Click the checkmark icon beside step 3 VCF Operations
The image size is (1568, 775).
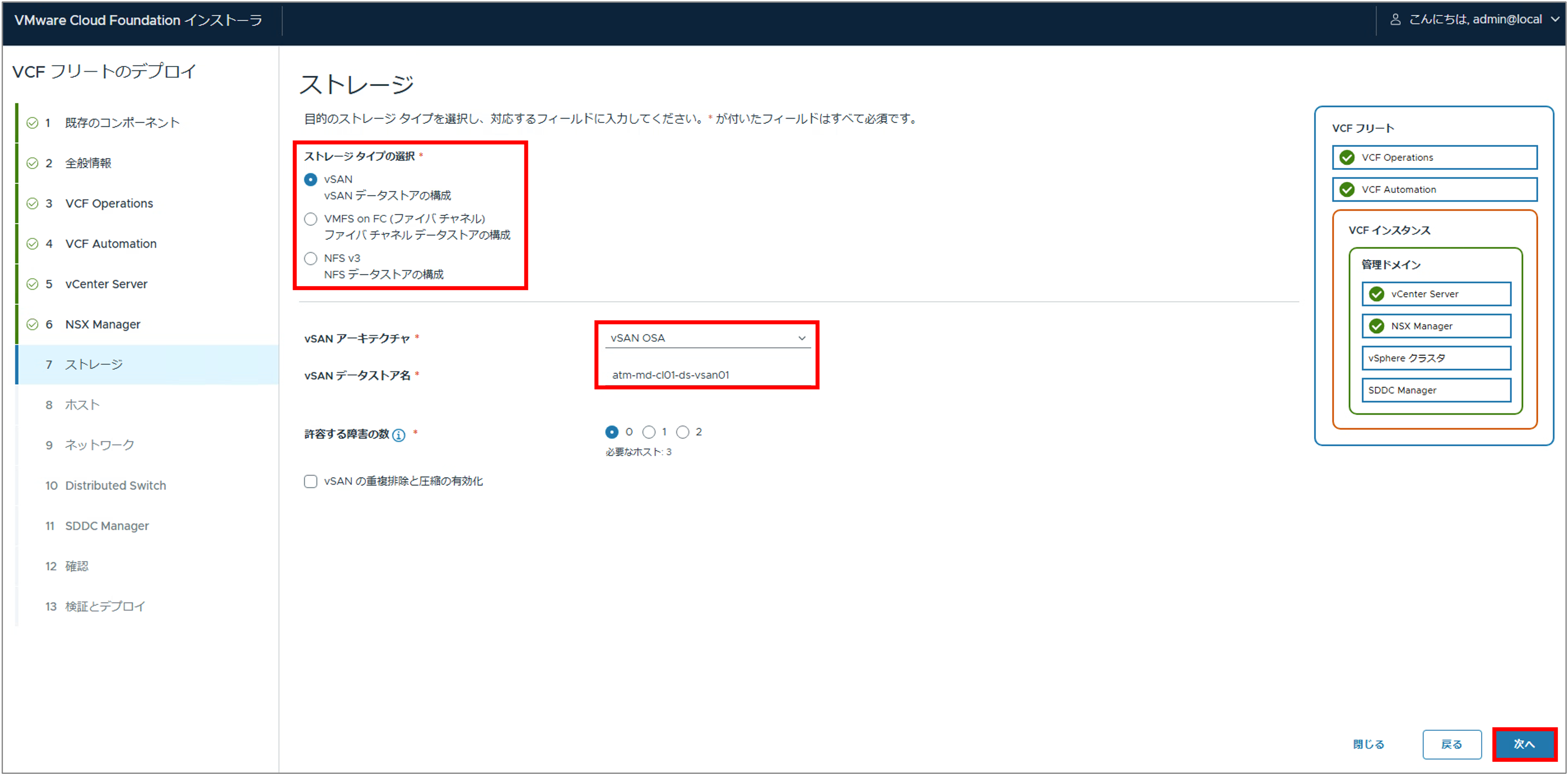32,203
